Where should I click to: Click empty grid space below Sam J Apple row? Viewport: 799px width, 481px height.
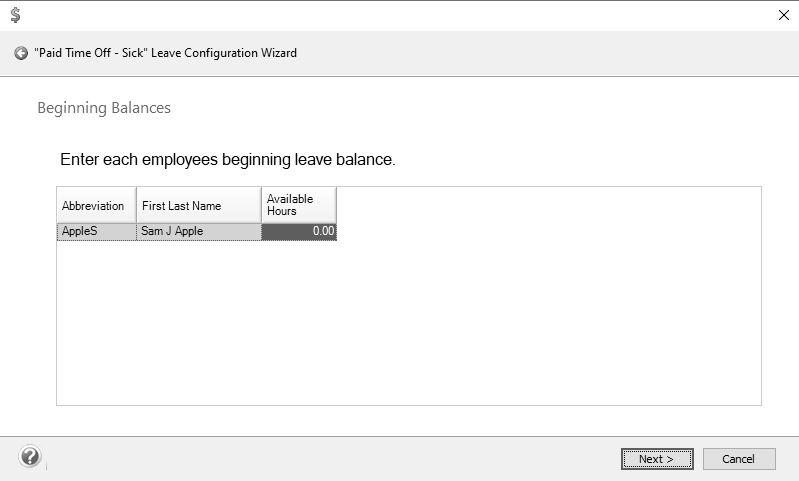coord(198,320)
